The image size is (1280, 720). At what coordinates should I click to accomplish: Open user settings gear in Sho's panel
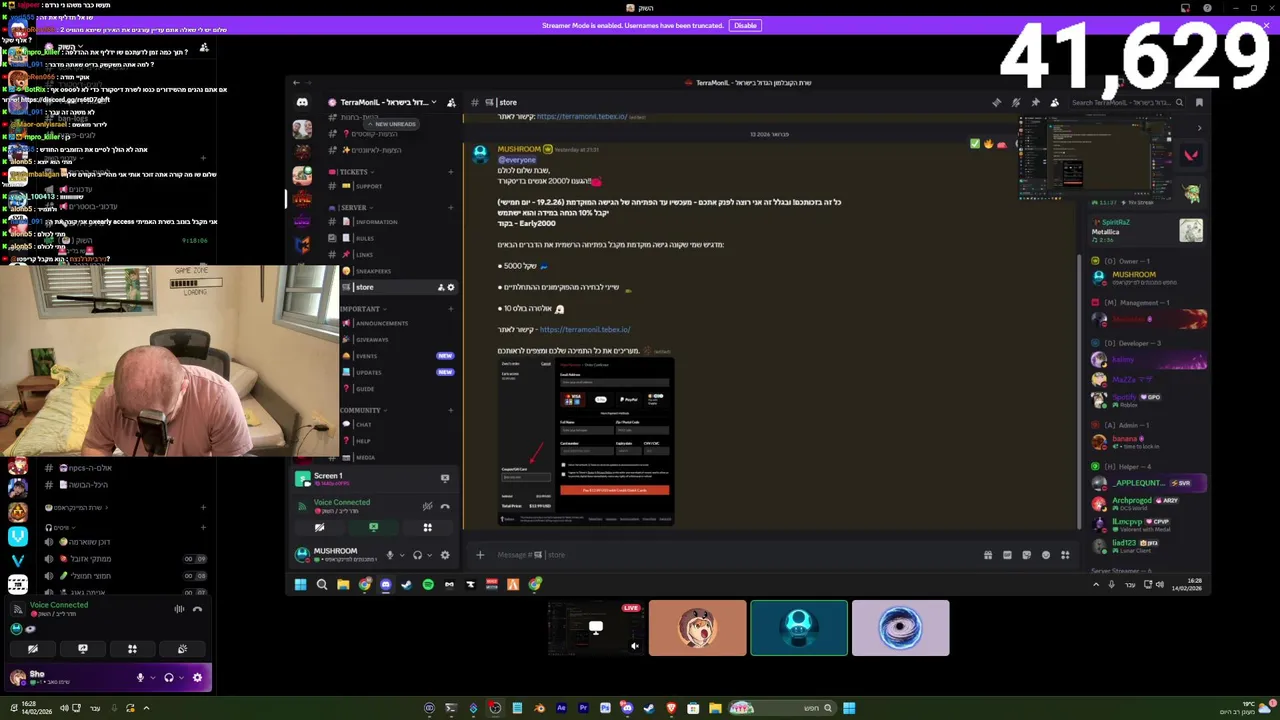(197, 678)
